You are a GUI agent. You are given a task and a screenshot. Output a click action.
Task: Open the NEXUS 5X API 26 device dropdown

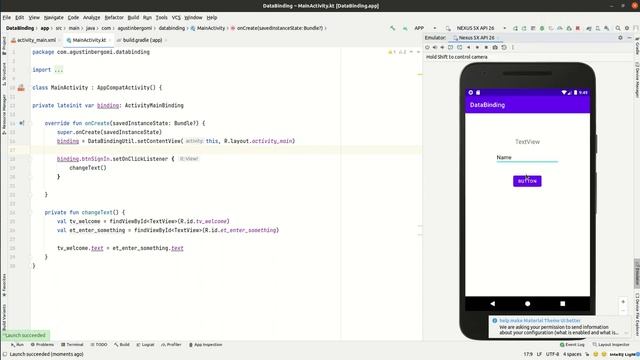(x=480, y=28)
